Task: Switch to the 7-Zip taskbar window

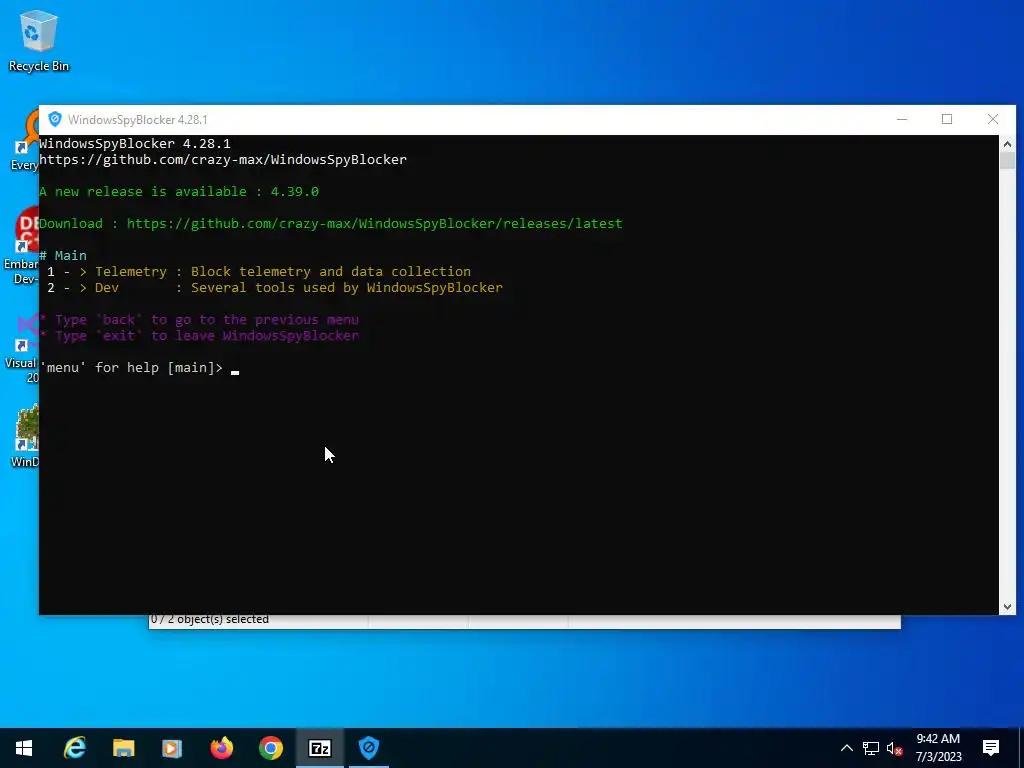Action: point(319,748)
